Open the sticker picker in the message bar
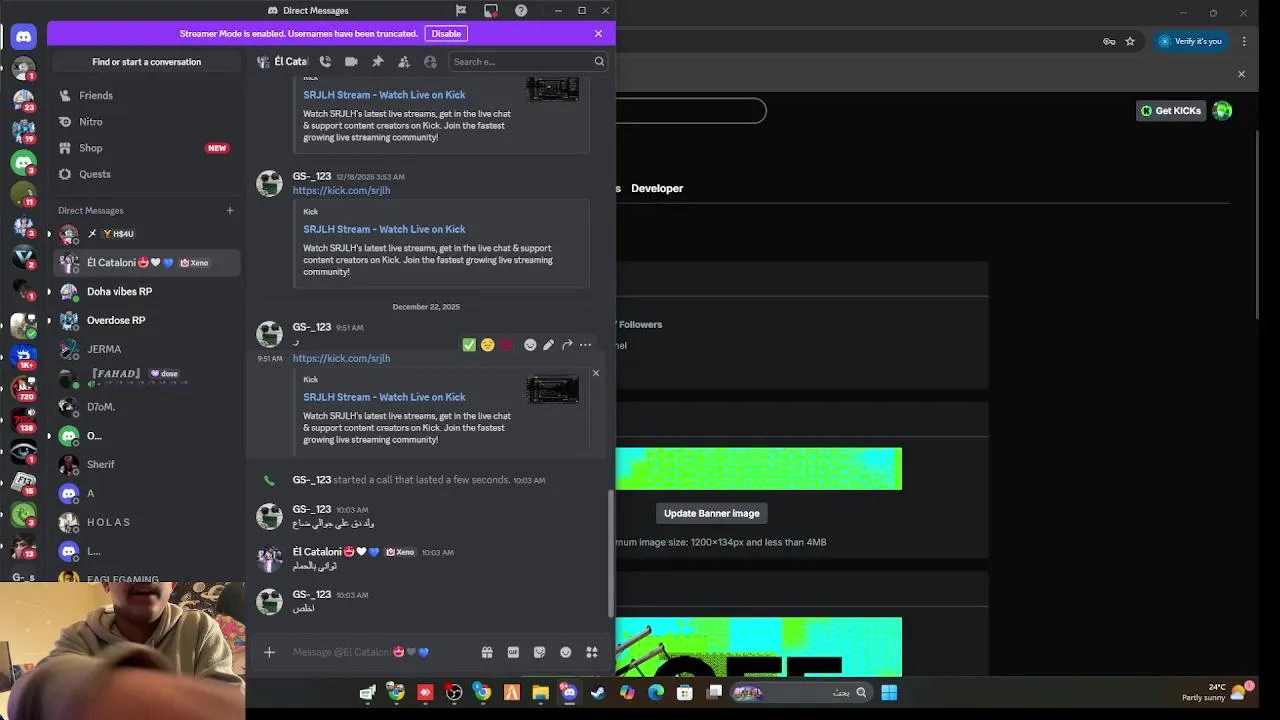1280x720 pixels. (x=540, y=652)
